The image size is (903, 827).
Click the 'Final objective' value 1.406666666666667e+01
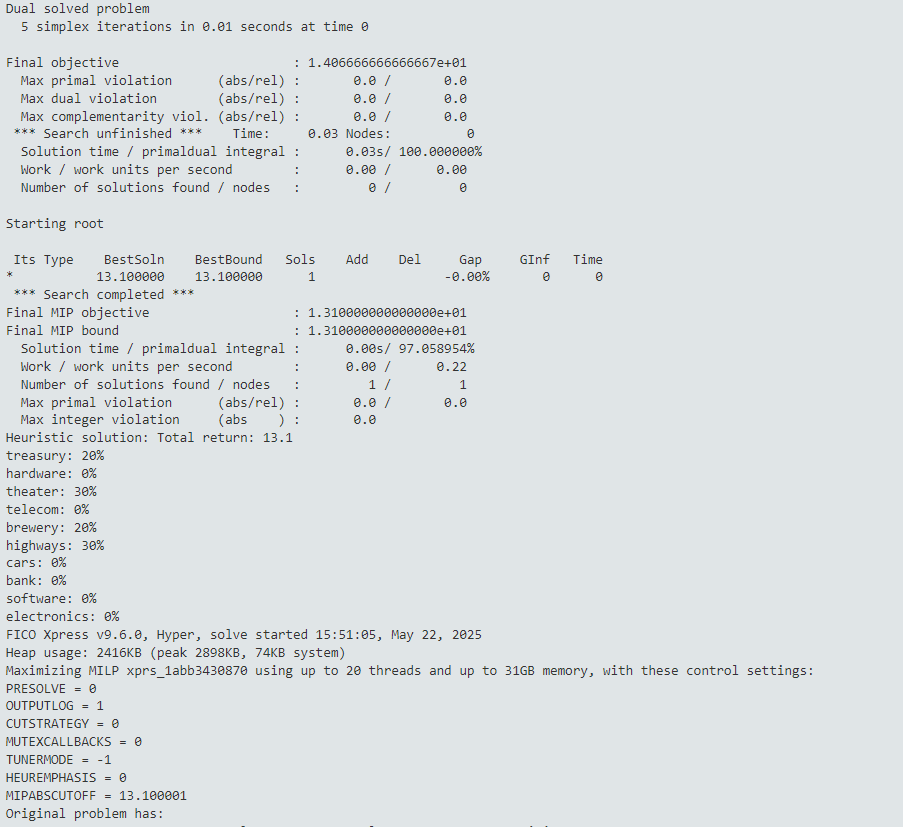tap(387, 62)
